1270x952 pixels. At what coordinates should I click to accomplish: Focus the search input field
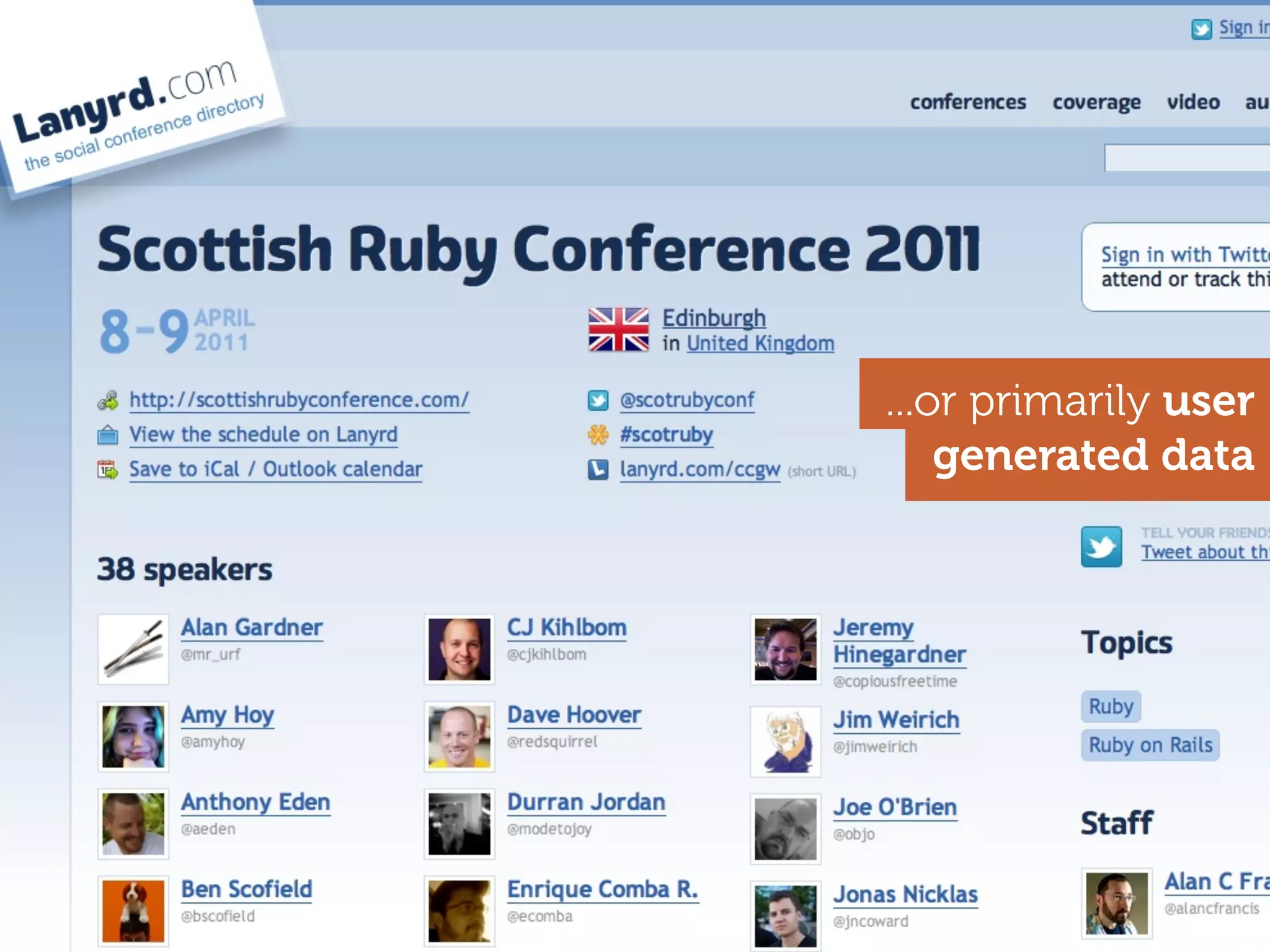(1187, 158)
